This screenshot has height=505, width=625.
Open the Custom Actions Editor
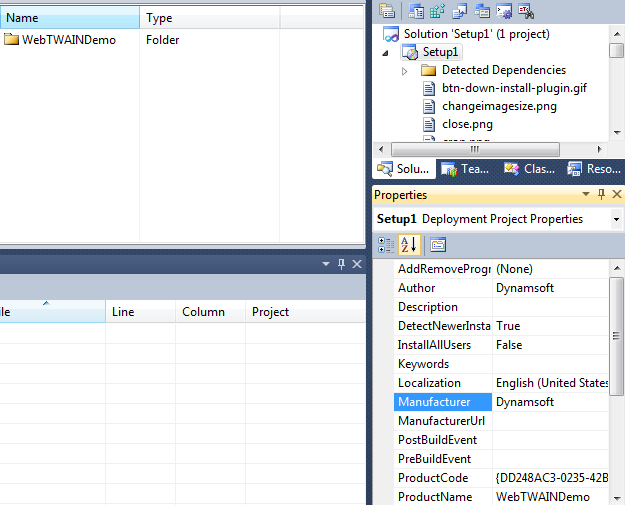tap(504, 12)
